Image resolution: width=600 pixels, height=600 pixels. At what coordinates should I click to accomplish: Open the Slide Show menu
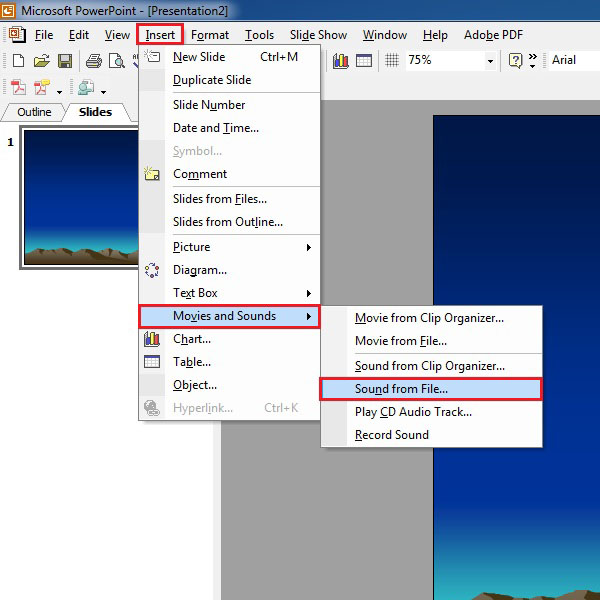pos(318,35)
